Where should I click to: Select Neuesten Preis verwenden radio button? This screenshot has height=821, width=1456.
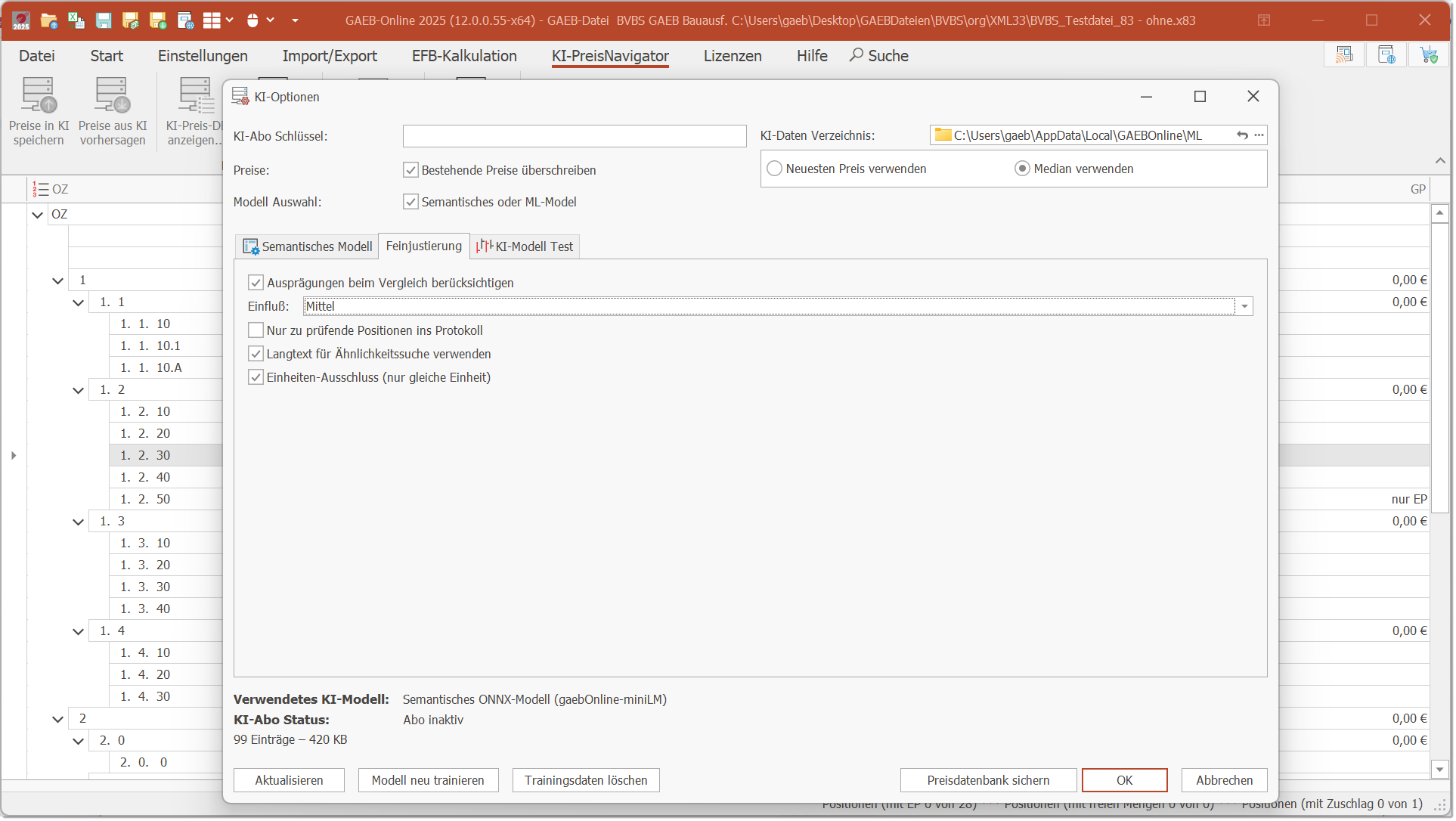(774, 169)
